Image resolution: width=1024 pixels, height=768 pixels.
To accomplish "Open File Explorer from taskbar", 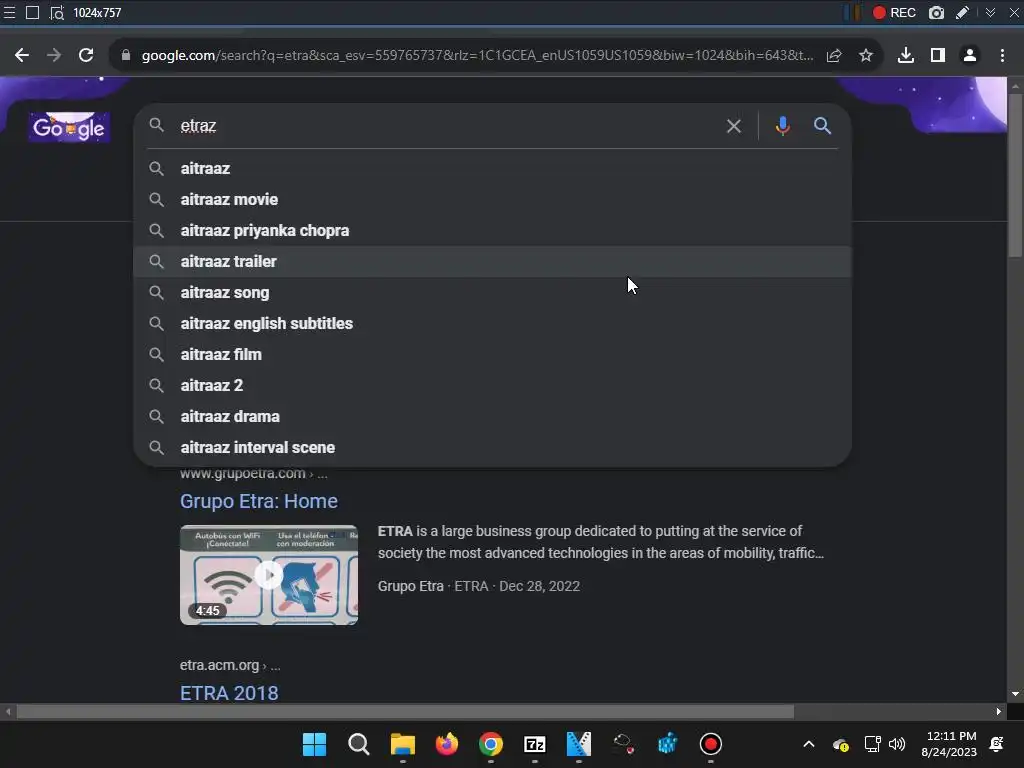I will coord(403,744).
